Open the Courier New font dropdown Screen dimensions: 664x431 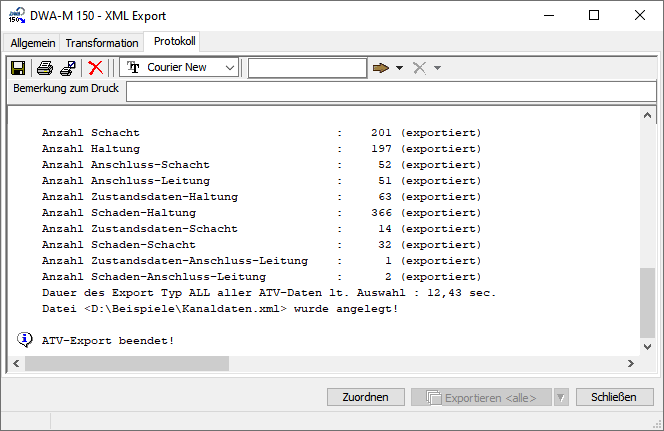[x=230, y=68]
